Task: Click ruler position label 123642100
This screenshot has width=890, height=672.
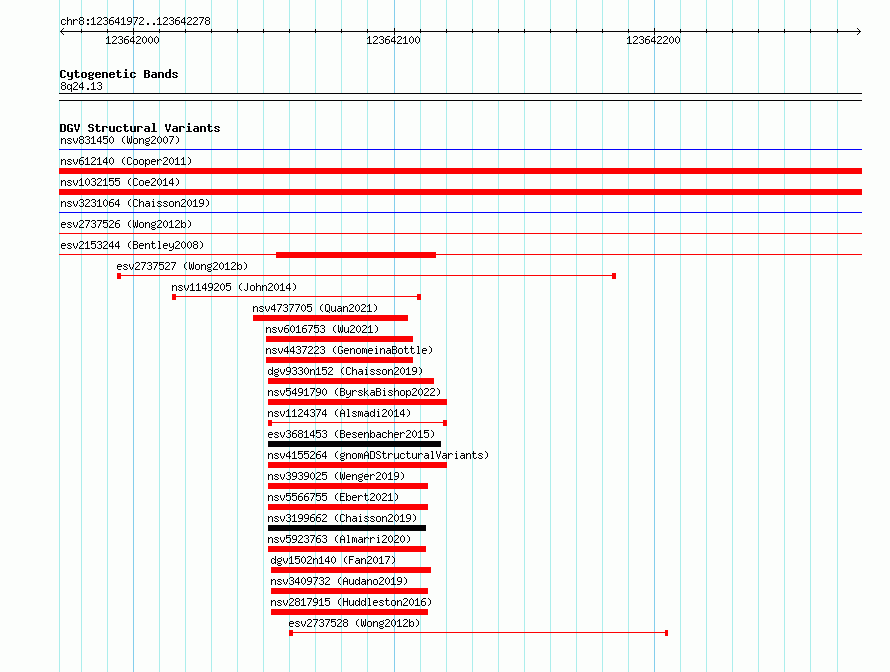Action: pos(393,40)
